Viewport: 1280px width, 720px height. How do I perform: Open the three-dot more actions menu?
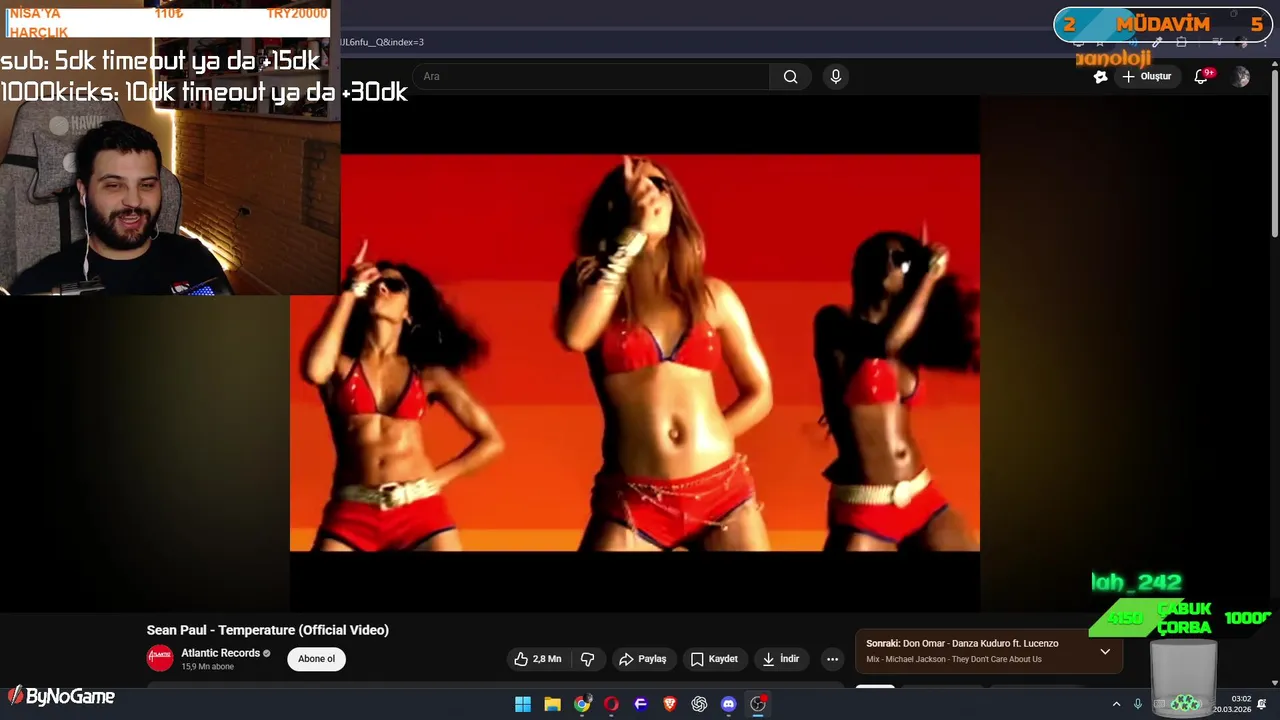pos(832,659)
